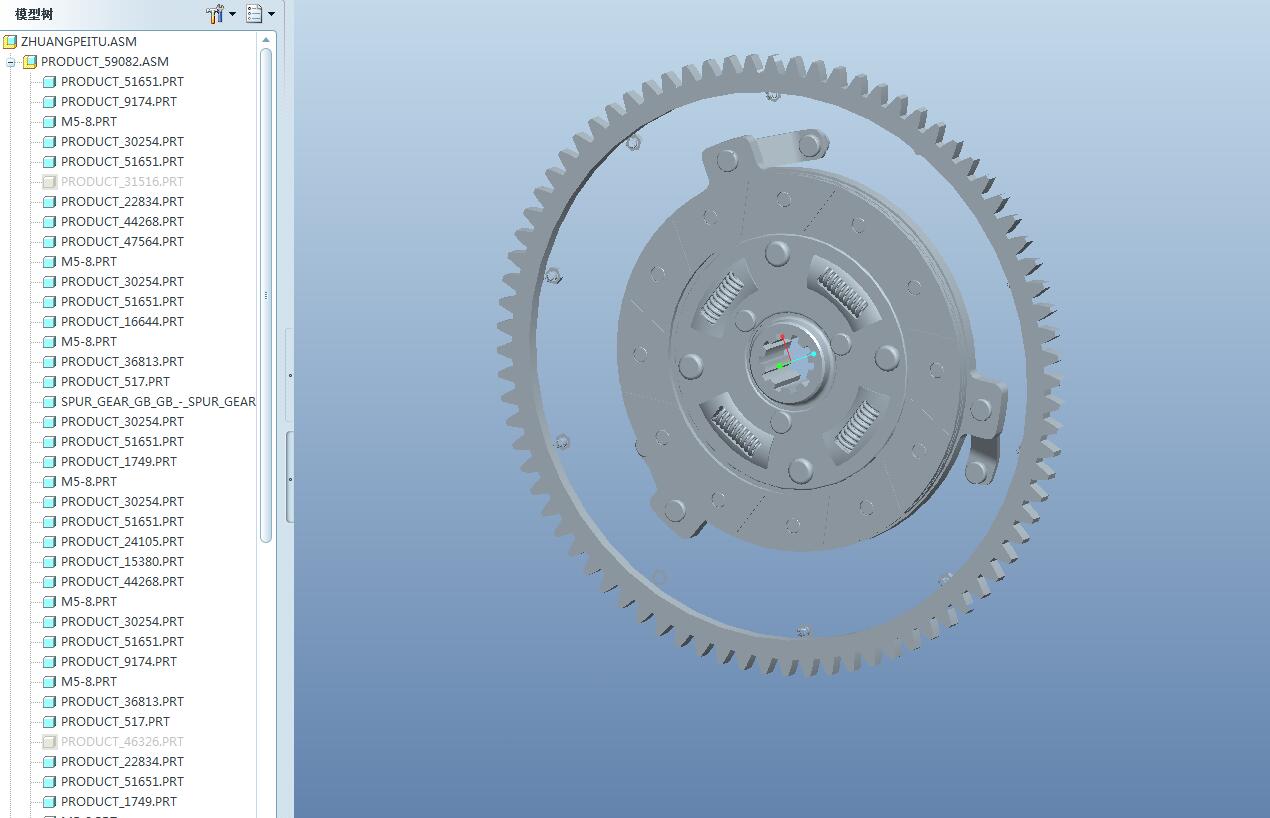
Task: Click the part icon beside PRODUCT_24105.PRT
Action: coord(50,542)
